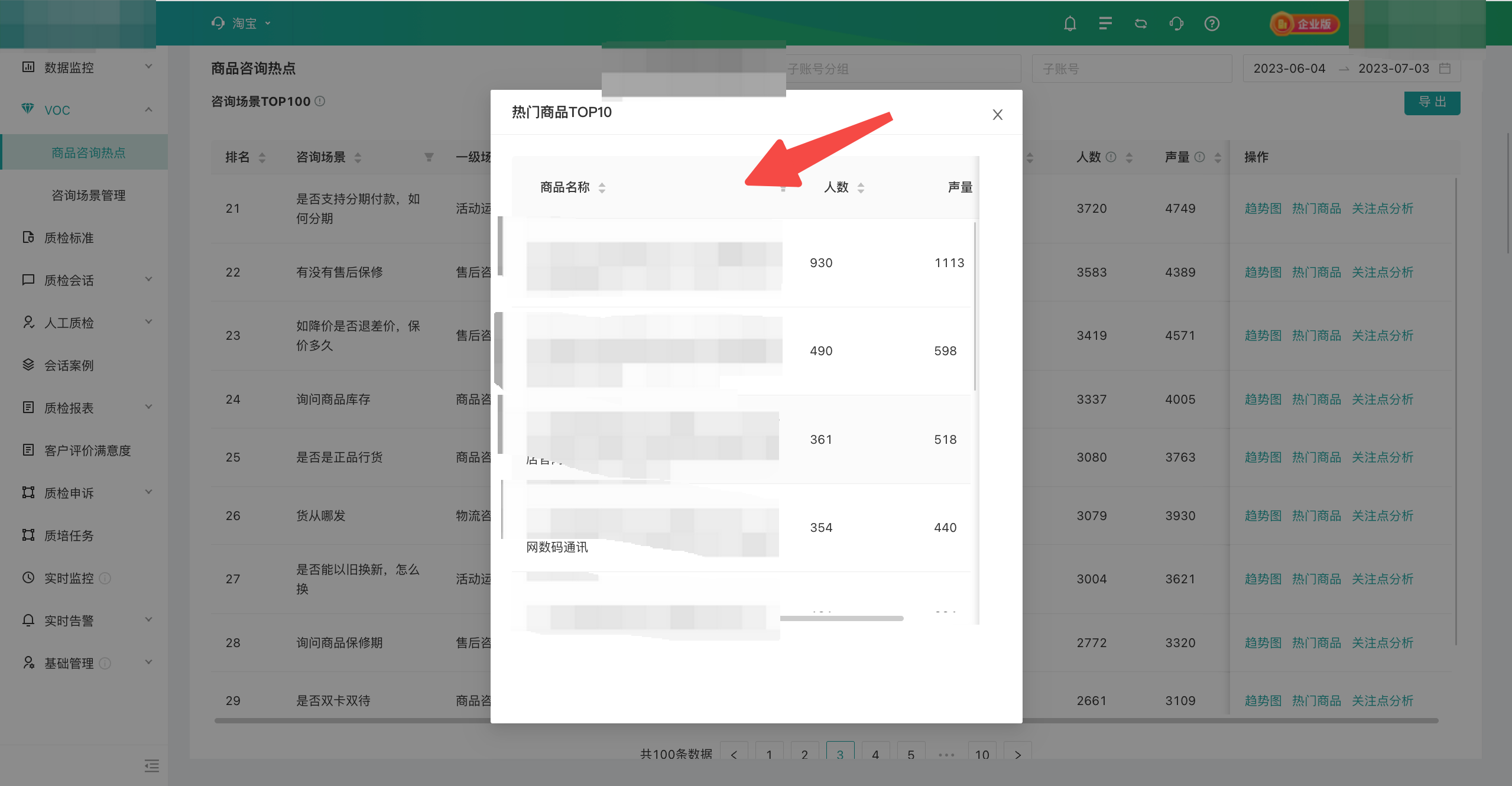
Task: Open 关注点分析 for row 23
Action: 1383,336
